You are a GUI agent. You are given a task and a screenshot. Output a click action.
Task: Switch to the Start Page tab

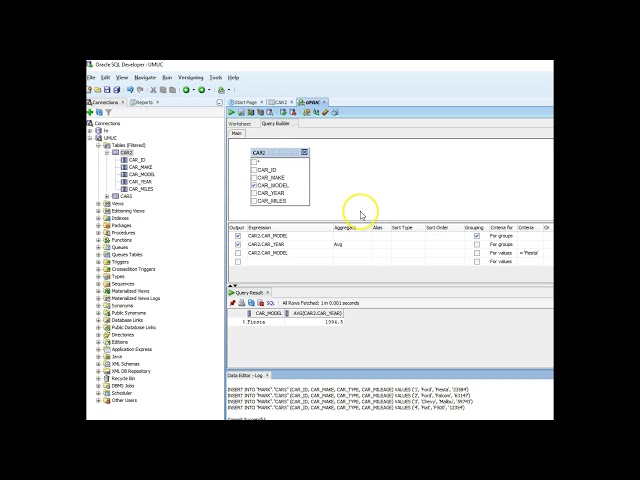245,102
